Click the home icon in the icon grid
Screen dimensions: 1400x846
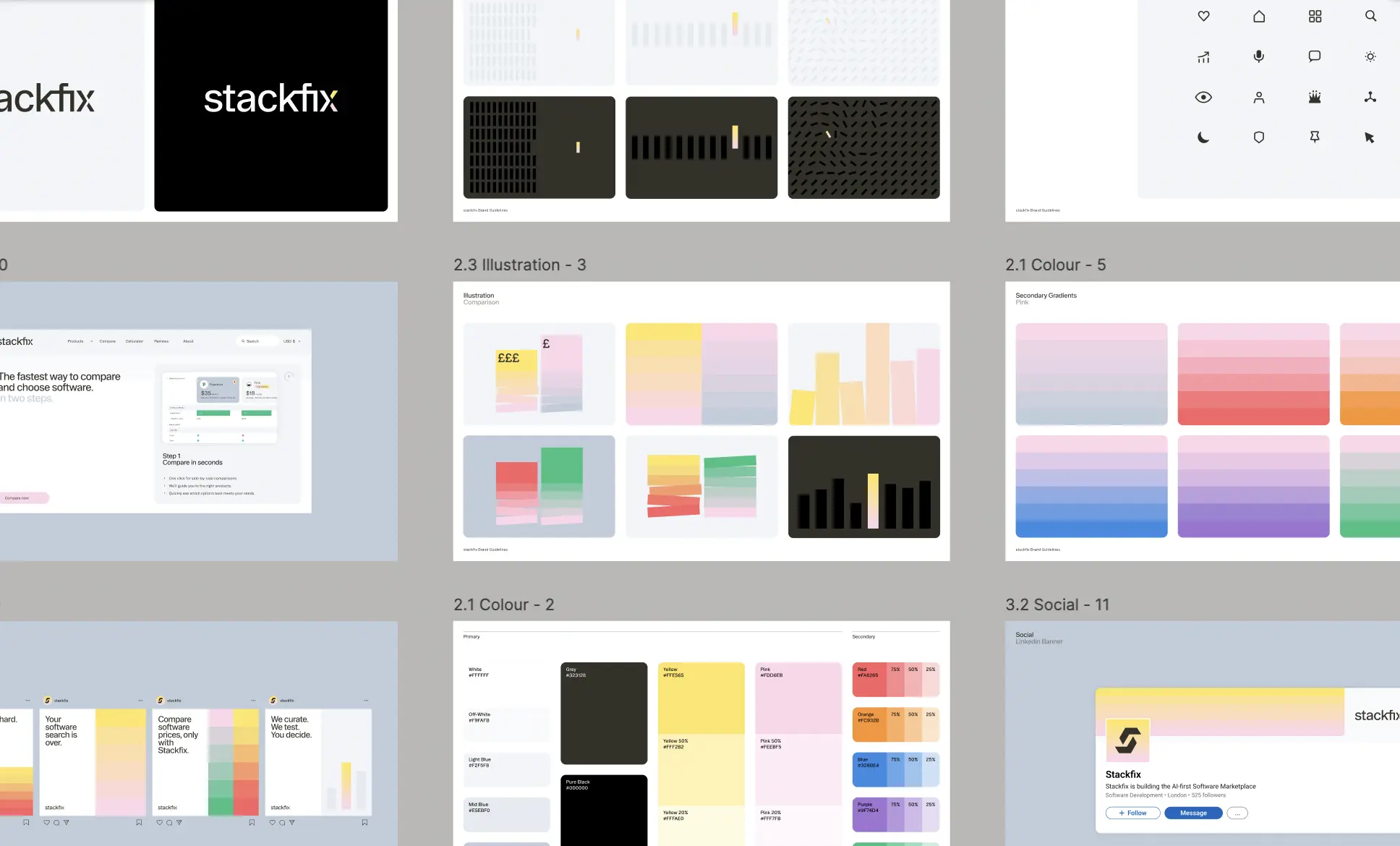[1259, 16]
